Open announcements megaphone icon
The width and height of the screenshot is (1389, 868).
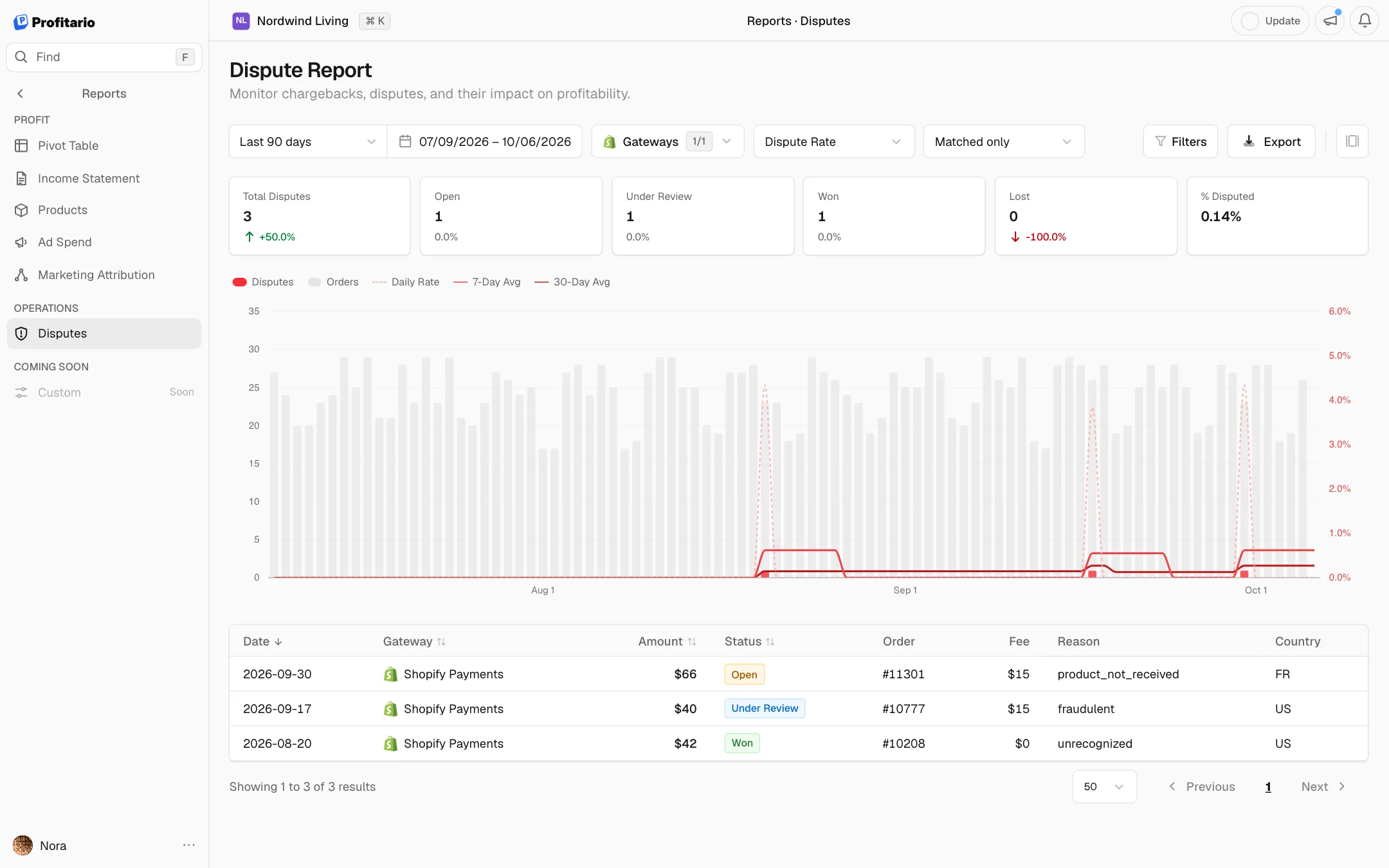[1330, 21]
